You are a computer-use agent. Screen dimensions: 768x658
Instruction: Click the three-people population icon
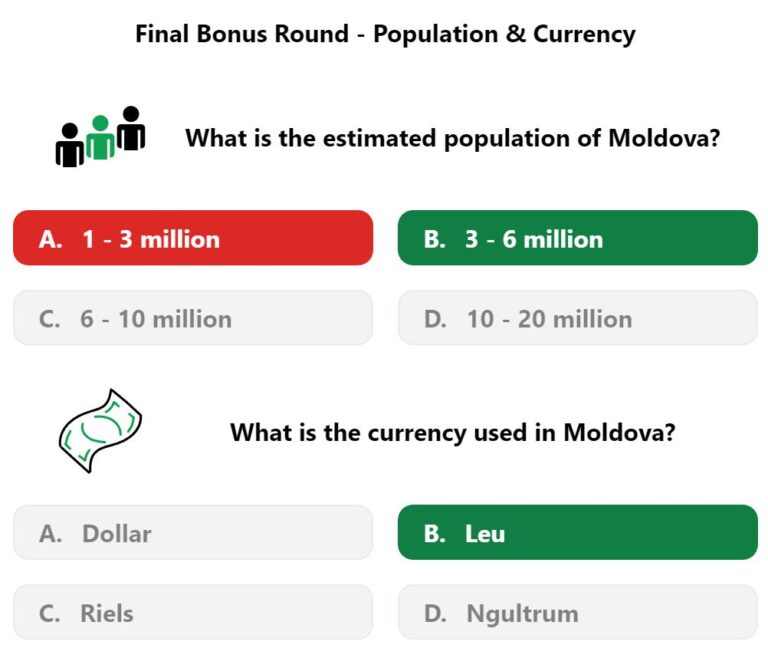coord(100,137)
